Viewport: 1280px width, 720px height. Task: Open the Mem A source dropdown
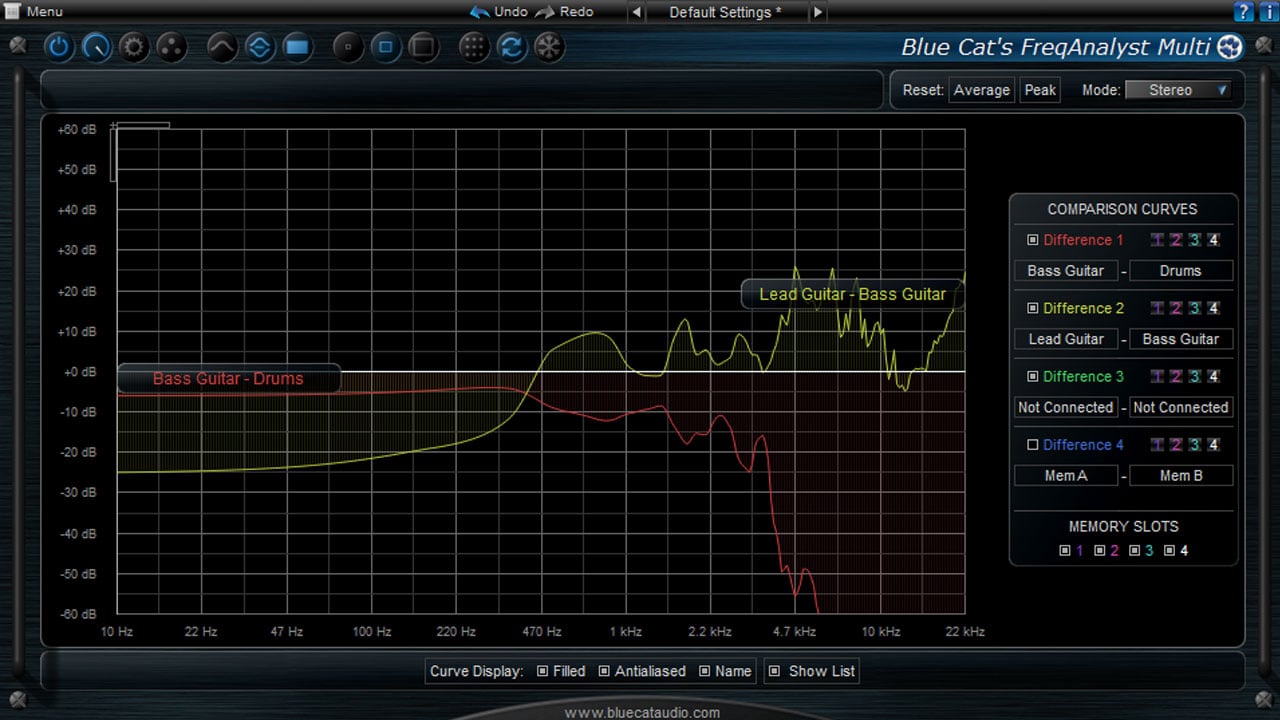[x=1066, y=476]
